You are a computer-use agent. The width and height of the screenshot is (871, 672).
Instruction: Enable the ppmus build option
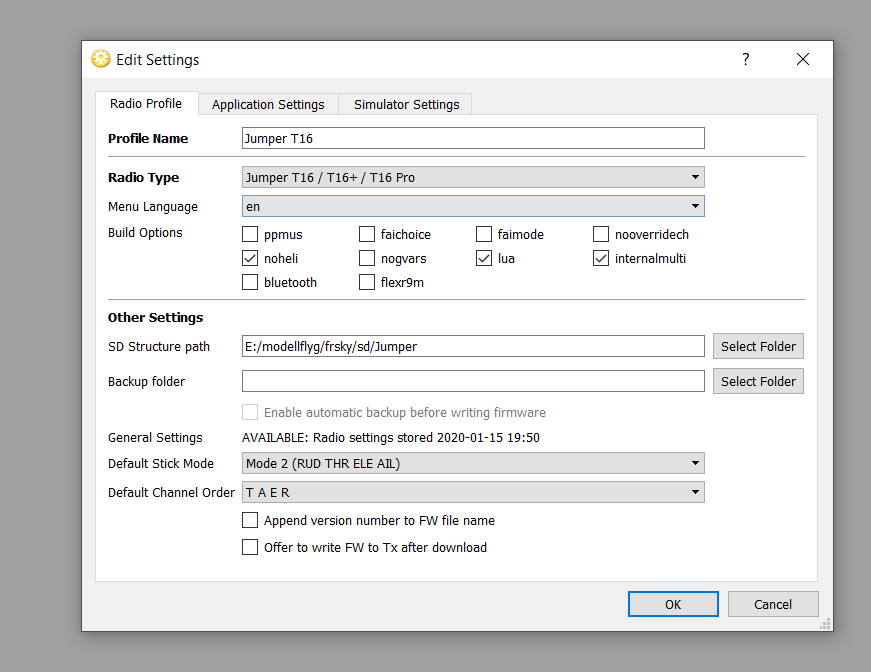click(250, 235)
